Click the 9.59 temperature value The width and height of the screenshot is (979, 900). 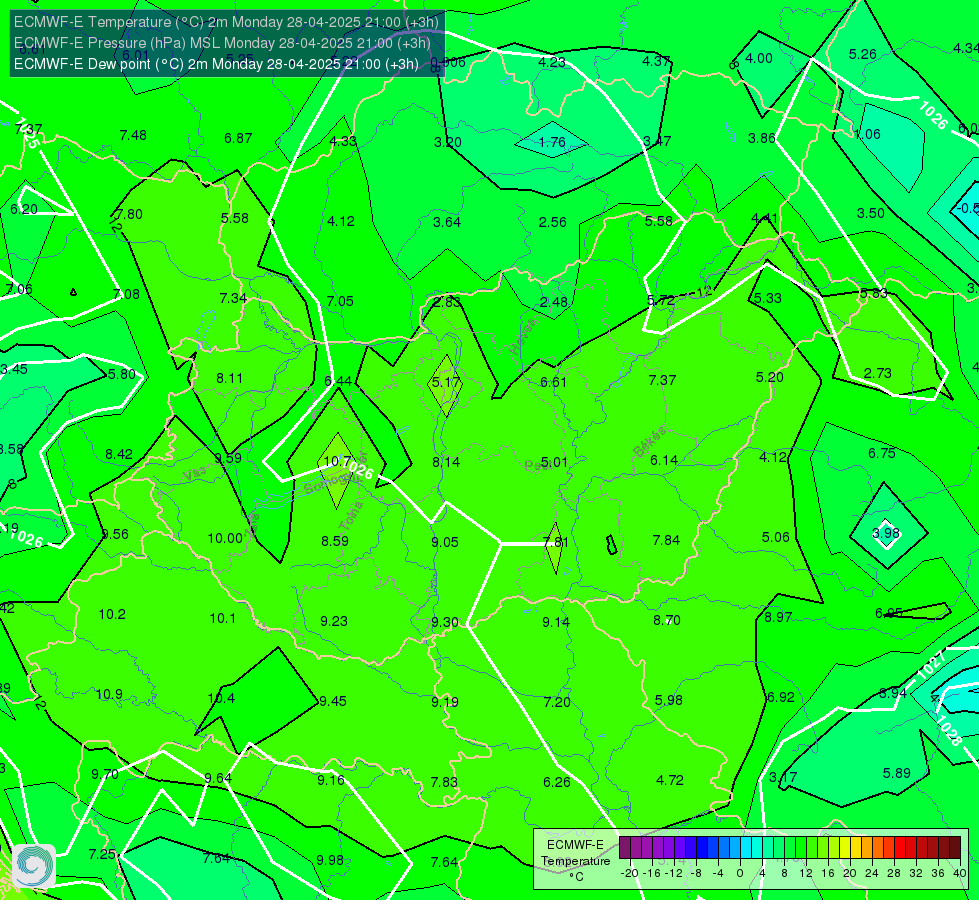[228, 458]
